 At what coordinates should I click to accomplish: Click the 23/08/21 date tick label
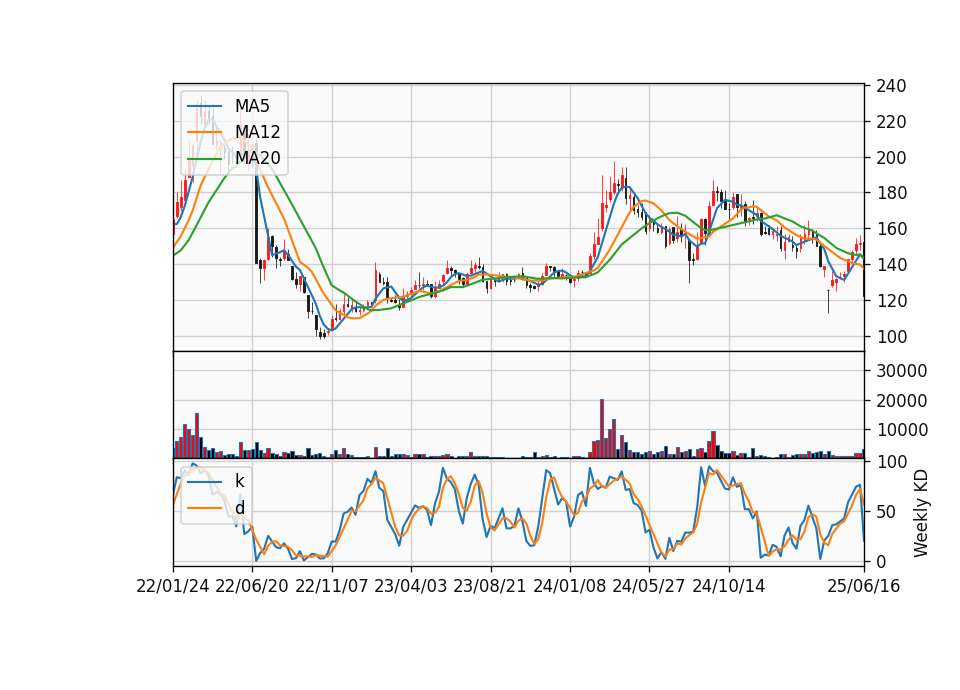coord(490,586)
